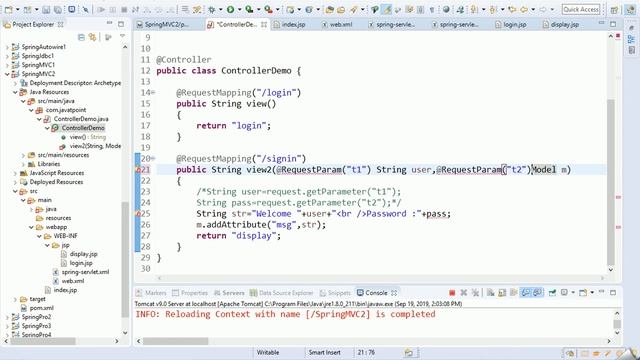This screenshot has height=360, width=640.
Task: Collapse the WEB-INF folder node
Action: [x=40, y=236]
